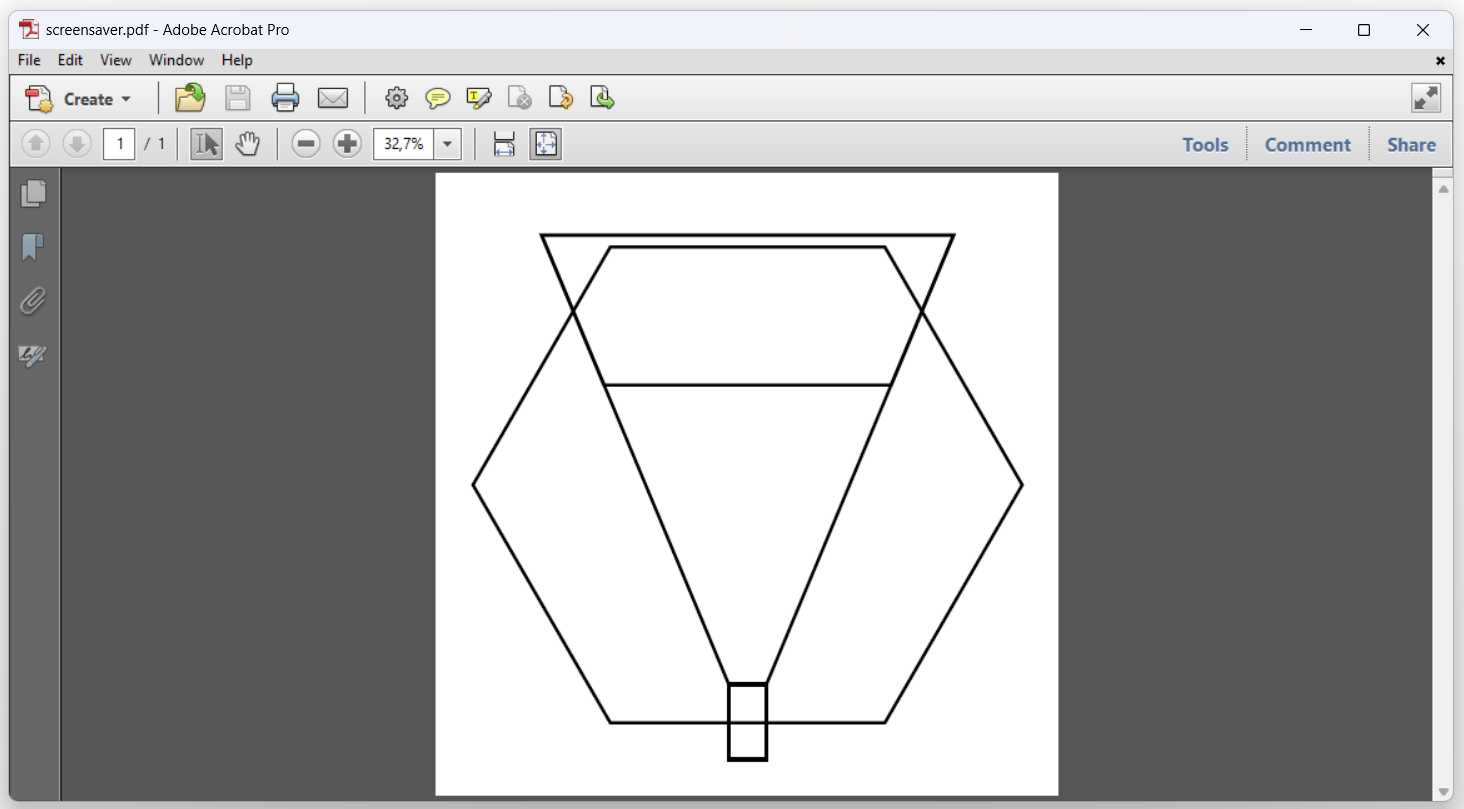This screenshot has width=1464, height=809.
Task: Select the Highlight Text tool
Action: pos(479,97)
